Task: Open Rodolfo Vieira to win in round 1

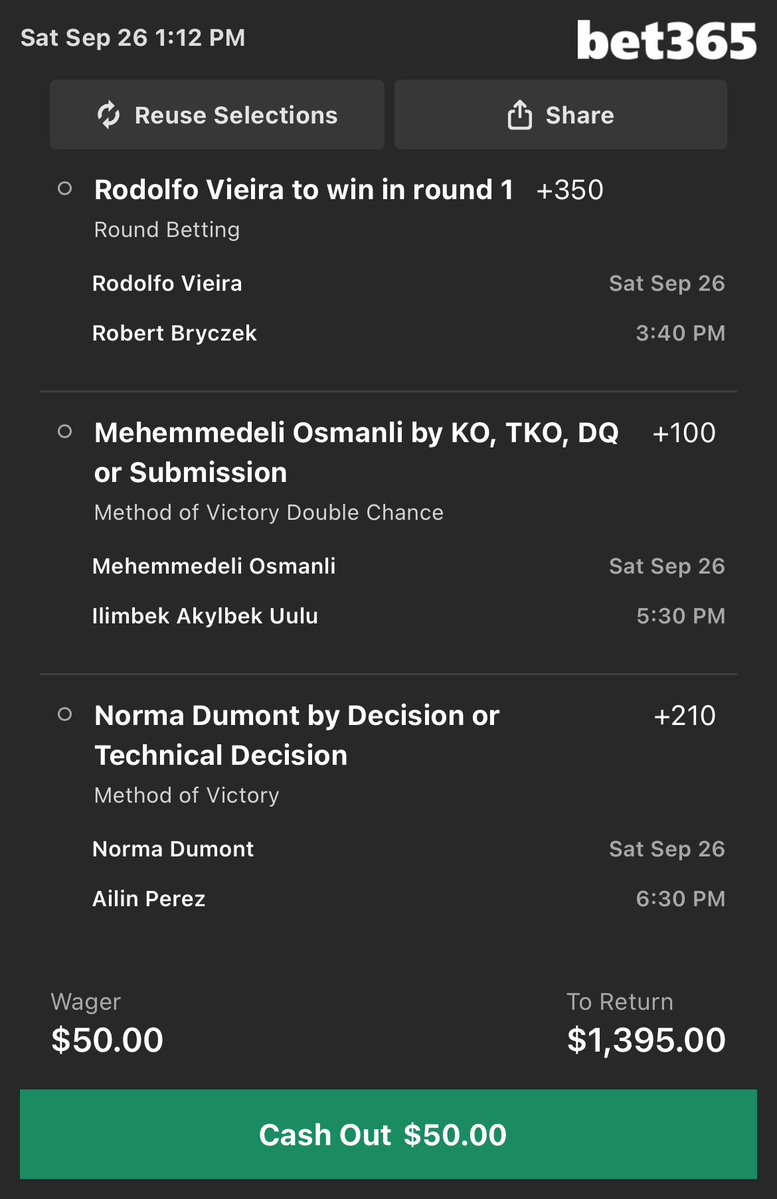Action: pyautogui.click(x=304, y=190)
